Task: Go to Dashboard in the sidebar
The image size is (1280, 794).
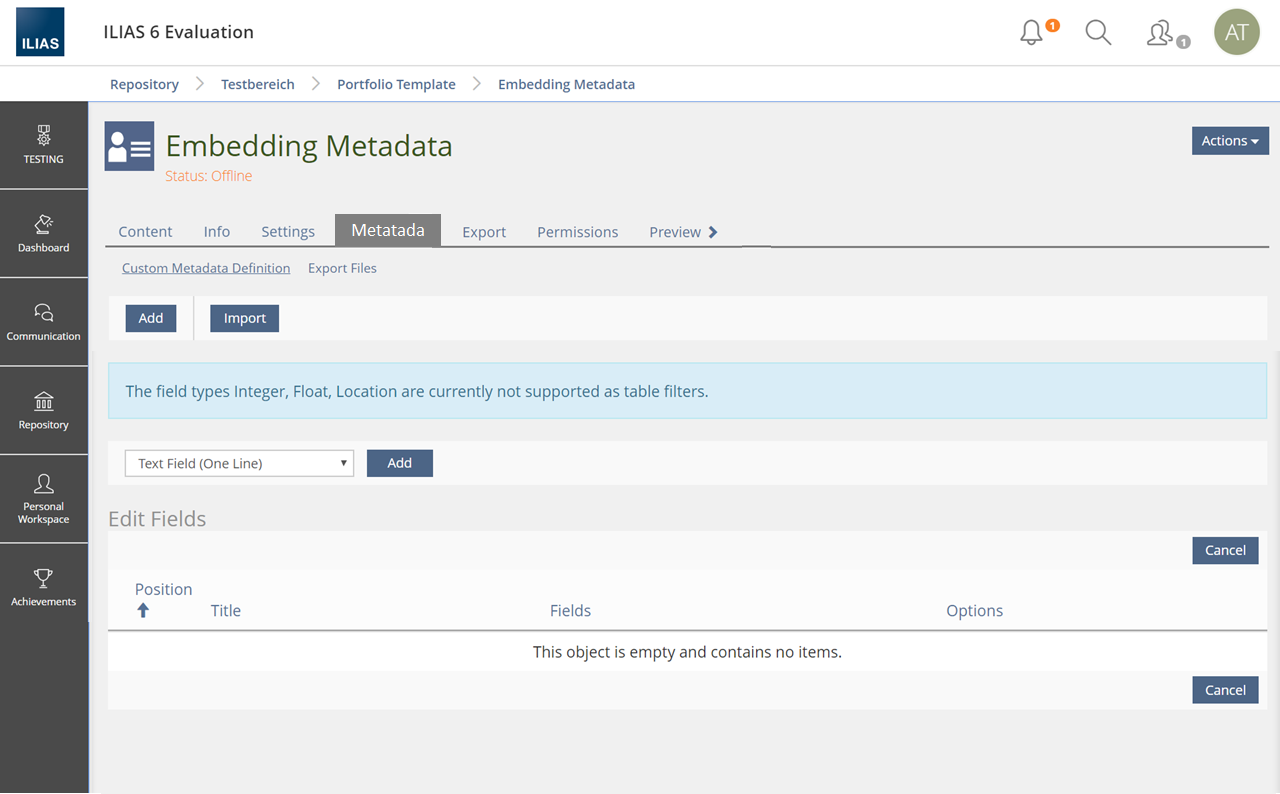Action: click(44, 234)
